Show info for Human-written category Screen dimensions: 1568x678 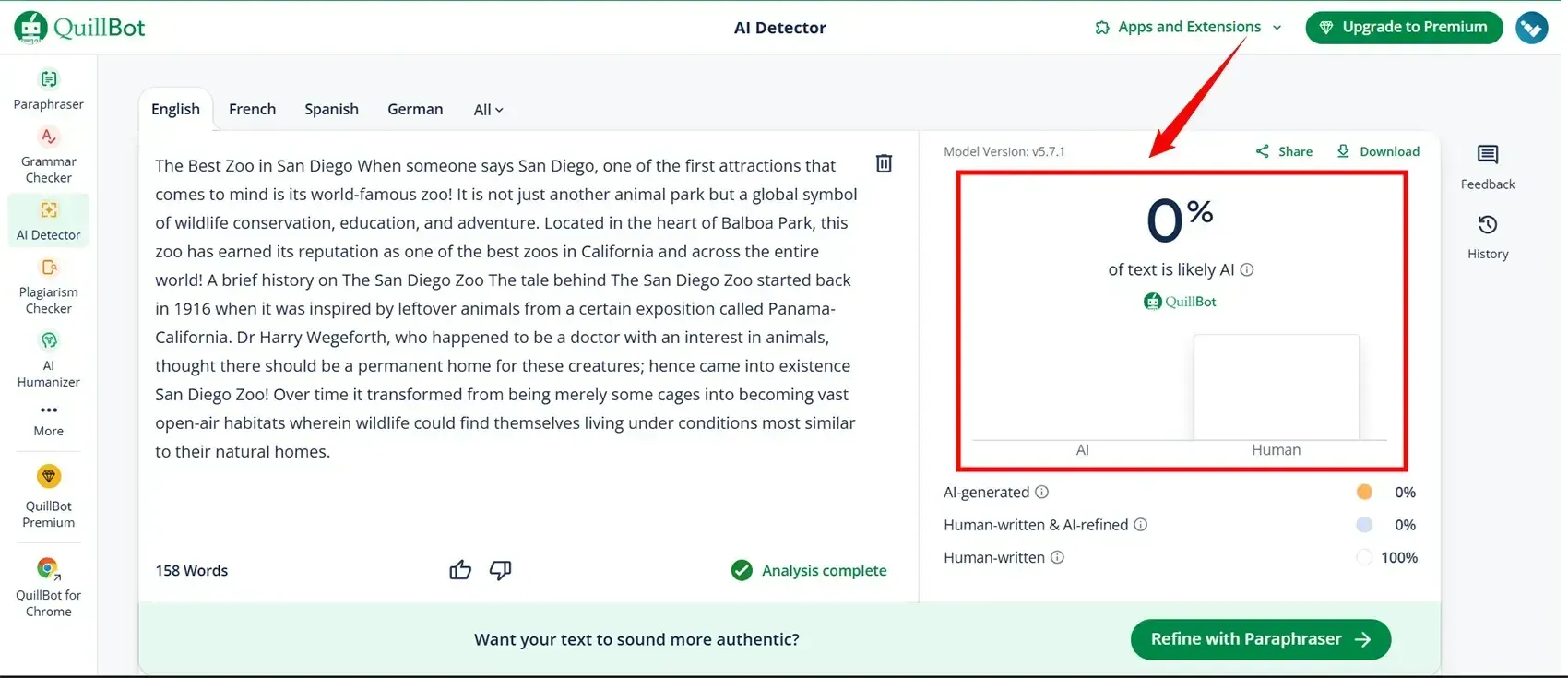click(1057, 558)
